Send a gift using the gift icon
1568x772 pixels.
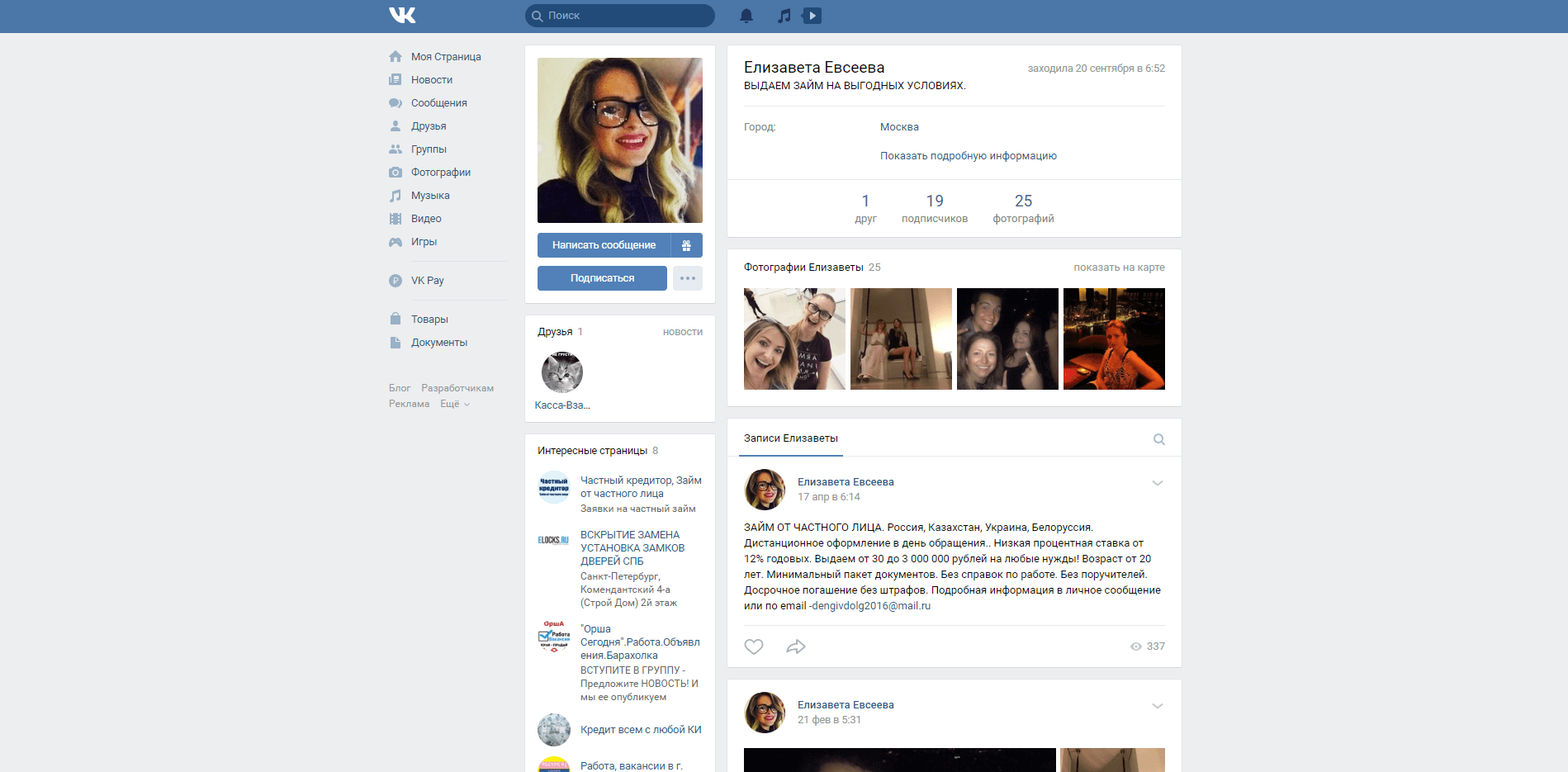tap(686, 245)
